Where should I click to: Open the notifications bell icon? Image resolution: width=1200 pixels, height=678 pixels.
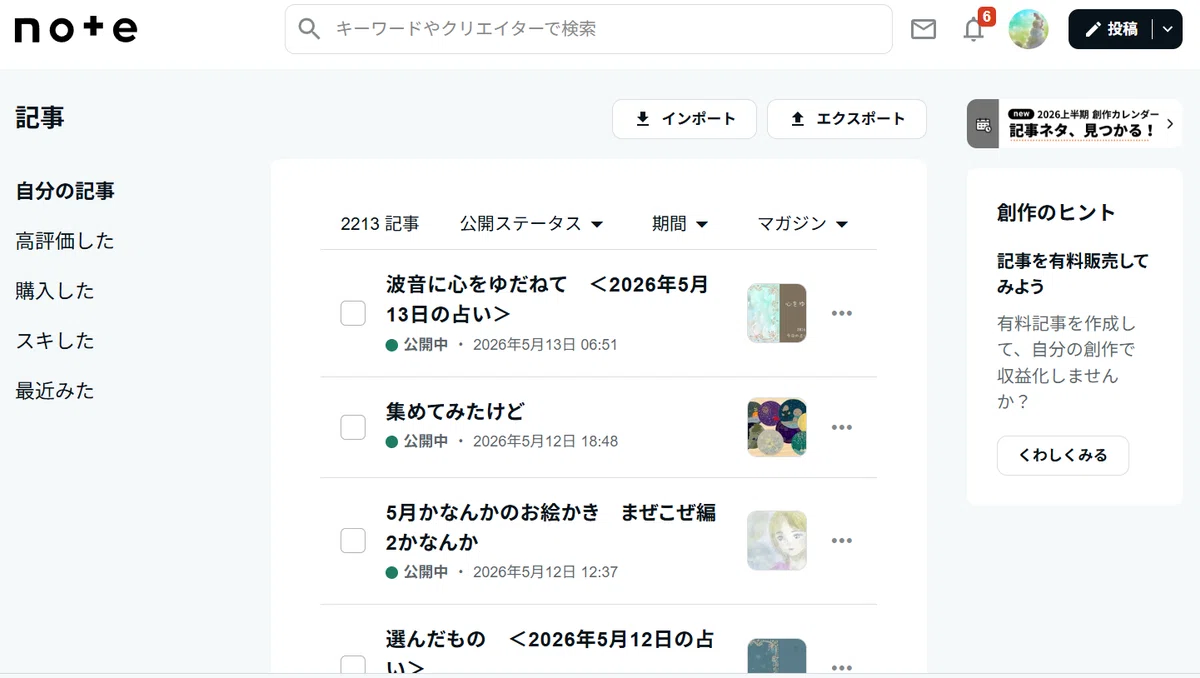(x=974, y=30)
